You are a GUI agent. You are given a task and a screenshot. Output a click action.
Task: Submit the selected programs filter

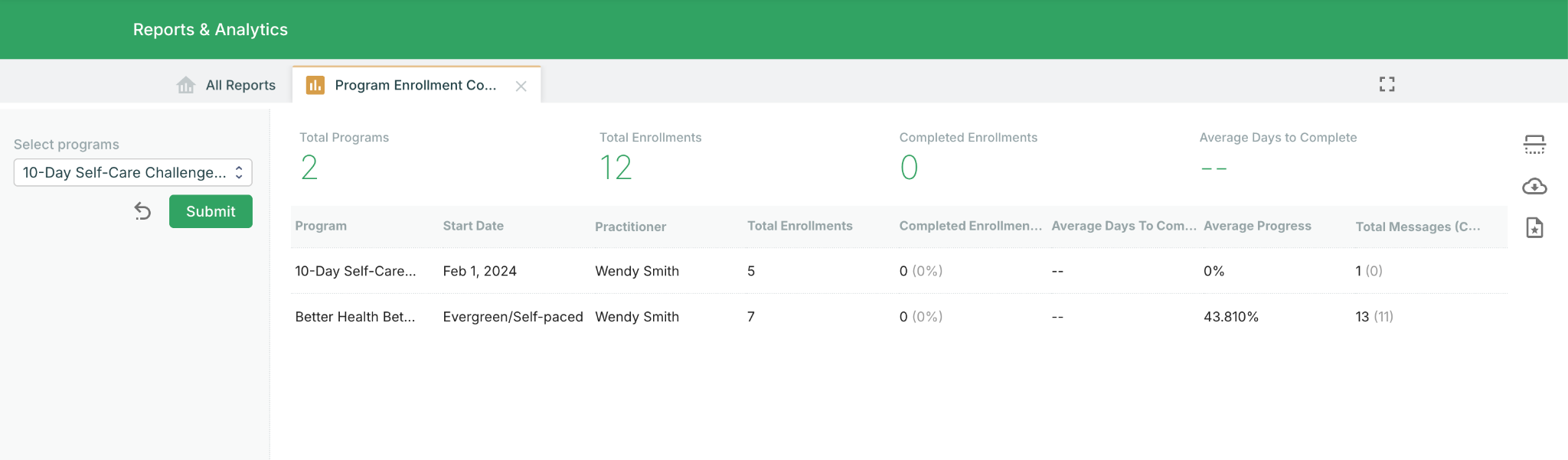coord(211,211)
